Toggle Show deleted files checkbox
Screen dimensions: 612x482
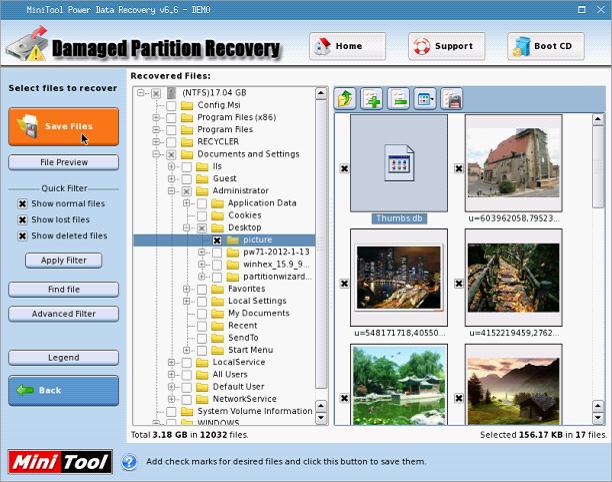(x=23, y=236)
